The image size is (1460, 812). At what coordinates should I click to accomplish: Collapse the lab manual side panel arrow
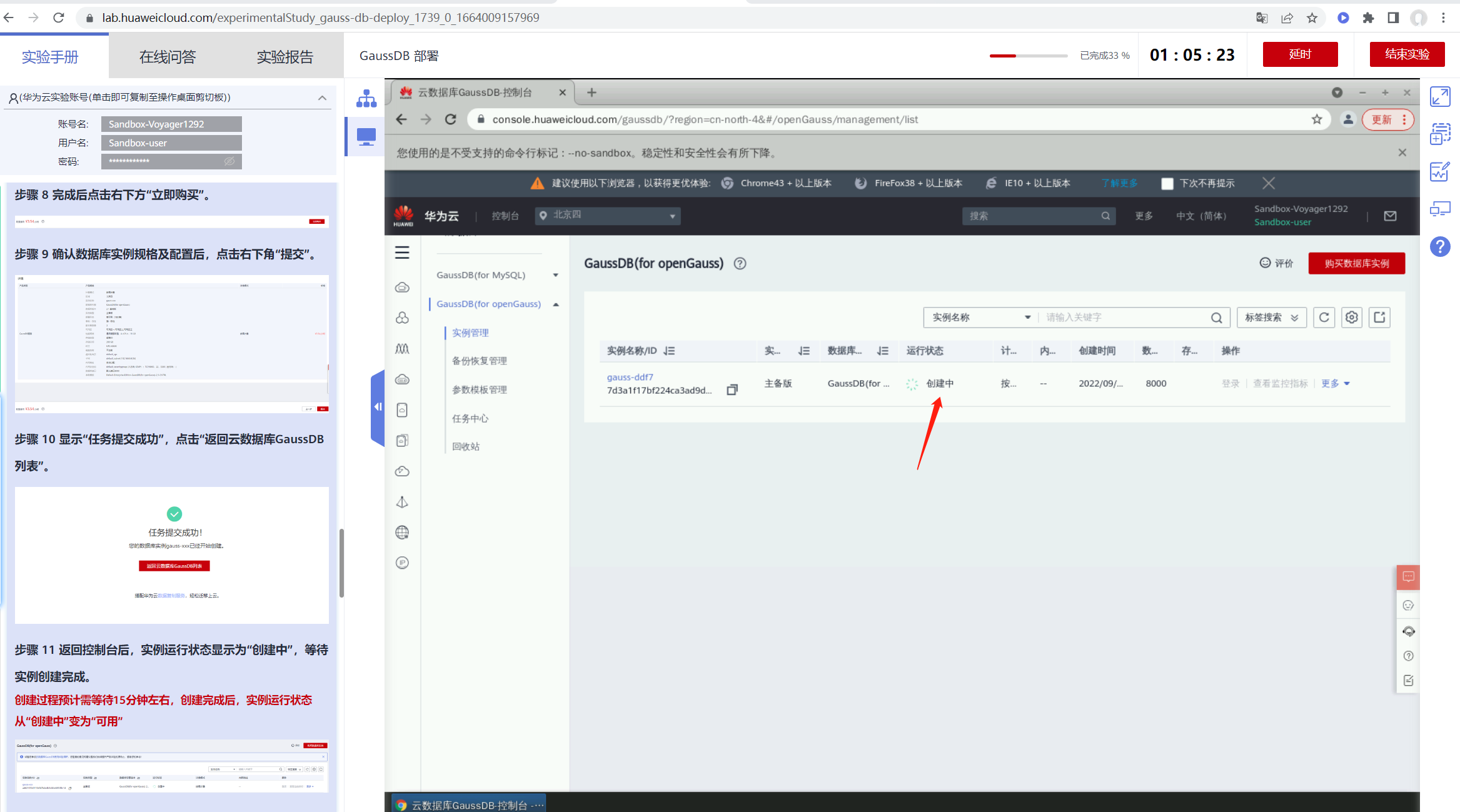[x=378, y=407]
